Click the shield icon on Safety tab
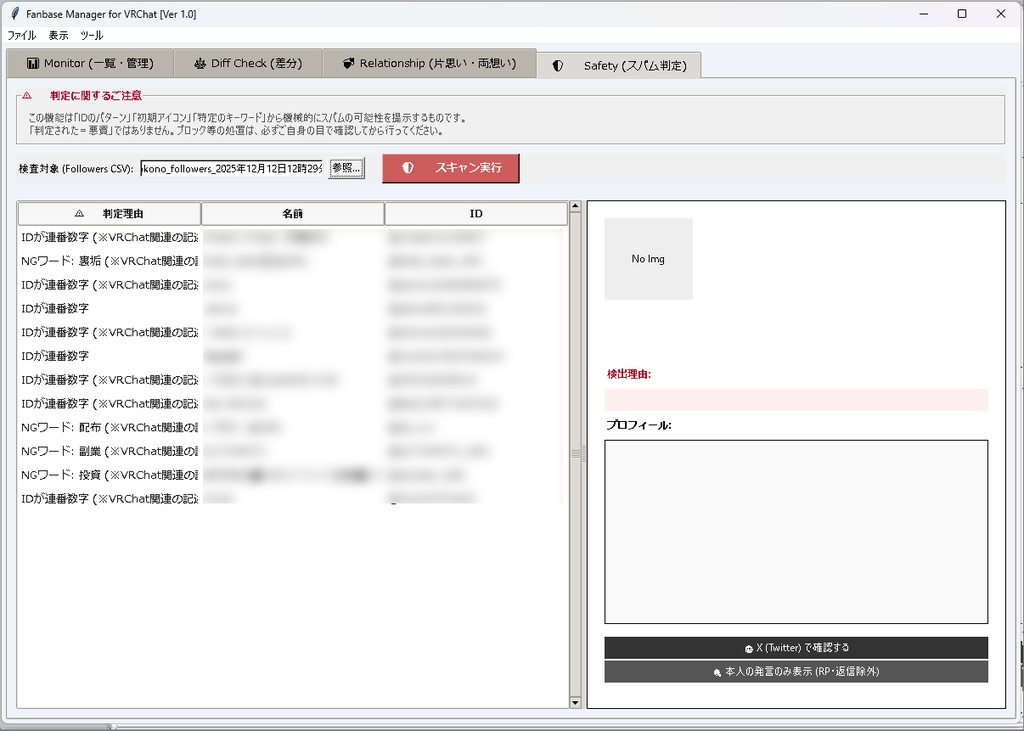The height and width of the screenshot is (731, 1024). 557,62
